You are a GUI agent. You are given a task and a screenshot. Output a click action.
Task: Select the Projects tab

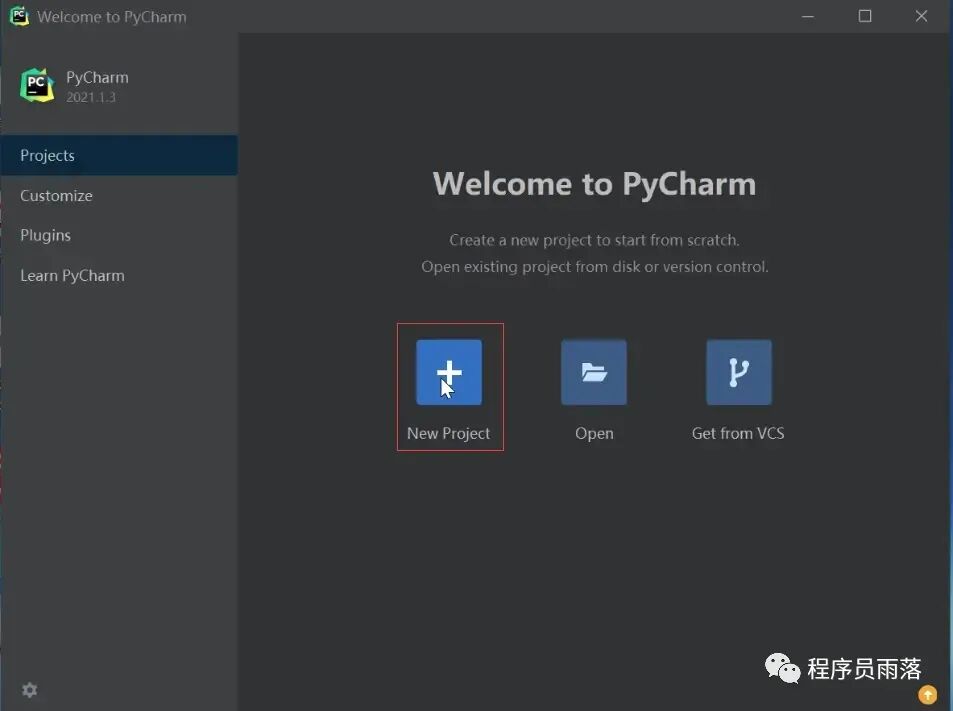[x=119, y=155]
